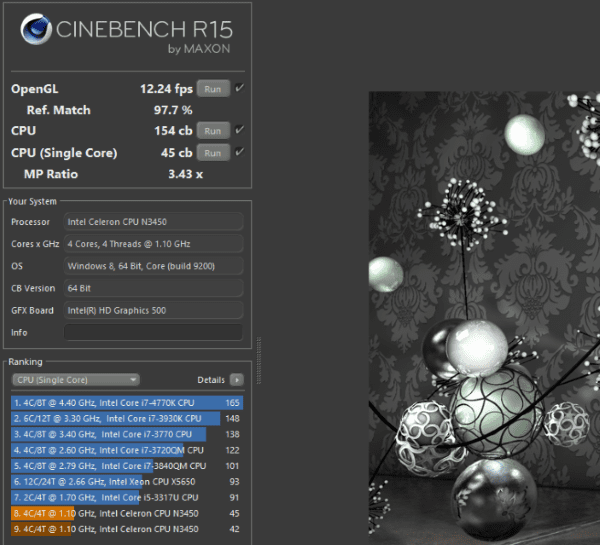The height and width of the screenshot is (545, 600).
Task: Toggle the CPU test checkbox
Action: coord(240,130)
